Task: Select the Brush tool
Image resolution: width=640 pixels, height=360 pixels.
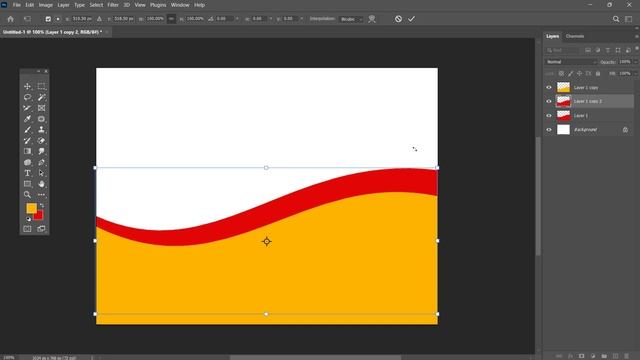Action: coord(27,130)
